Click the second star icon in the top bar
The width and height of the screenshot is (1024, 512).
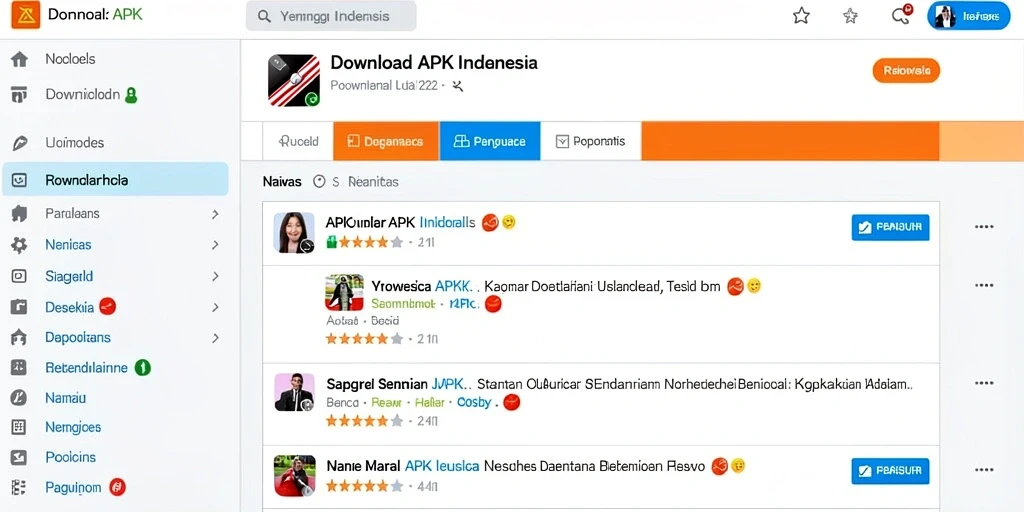850,16
